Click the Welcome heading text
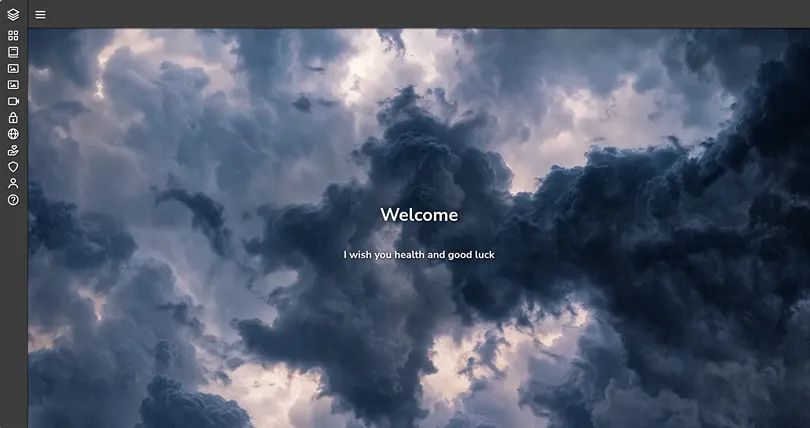This screenshot has height=428, width=810. [419, 215]
